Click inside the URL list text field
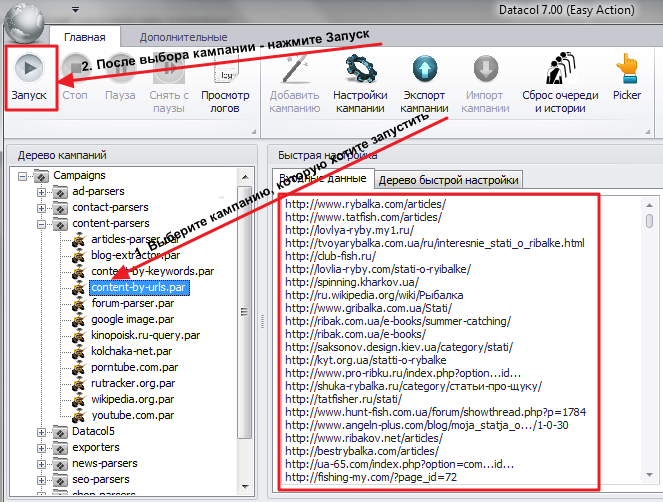The height and width of the screenshot is (502, 663). point(438,342)
